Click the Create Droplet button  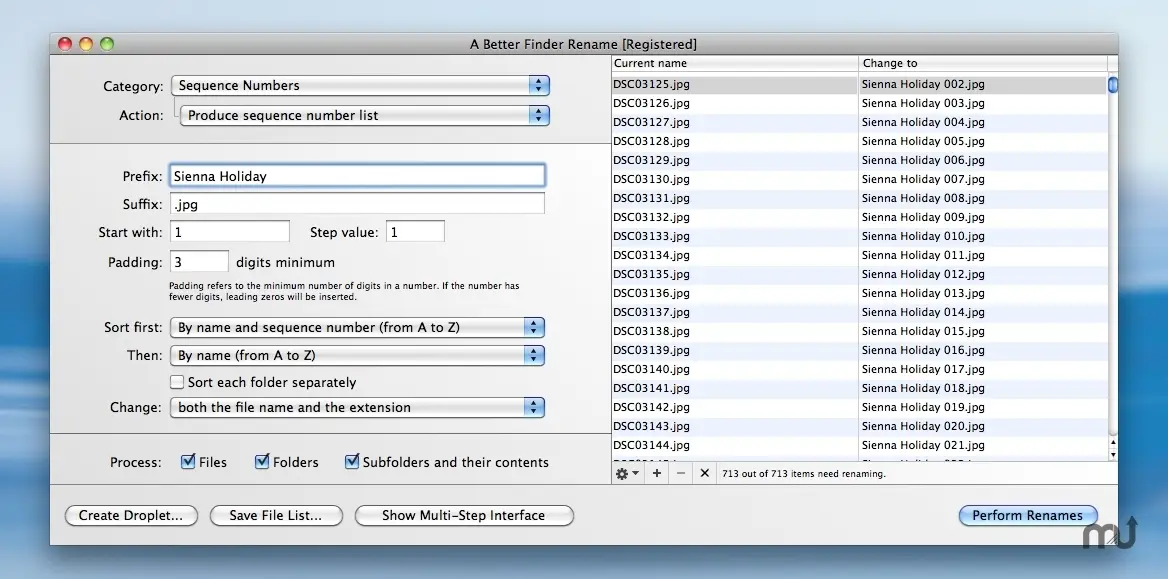click(131, 515)
